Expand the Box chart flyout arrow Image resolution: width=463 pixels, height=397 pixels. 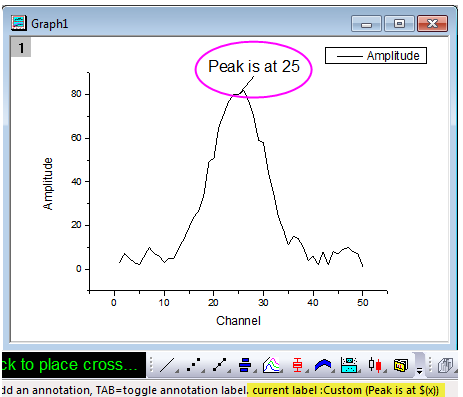point(306,371)
